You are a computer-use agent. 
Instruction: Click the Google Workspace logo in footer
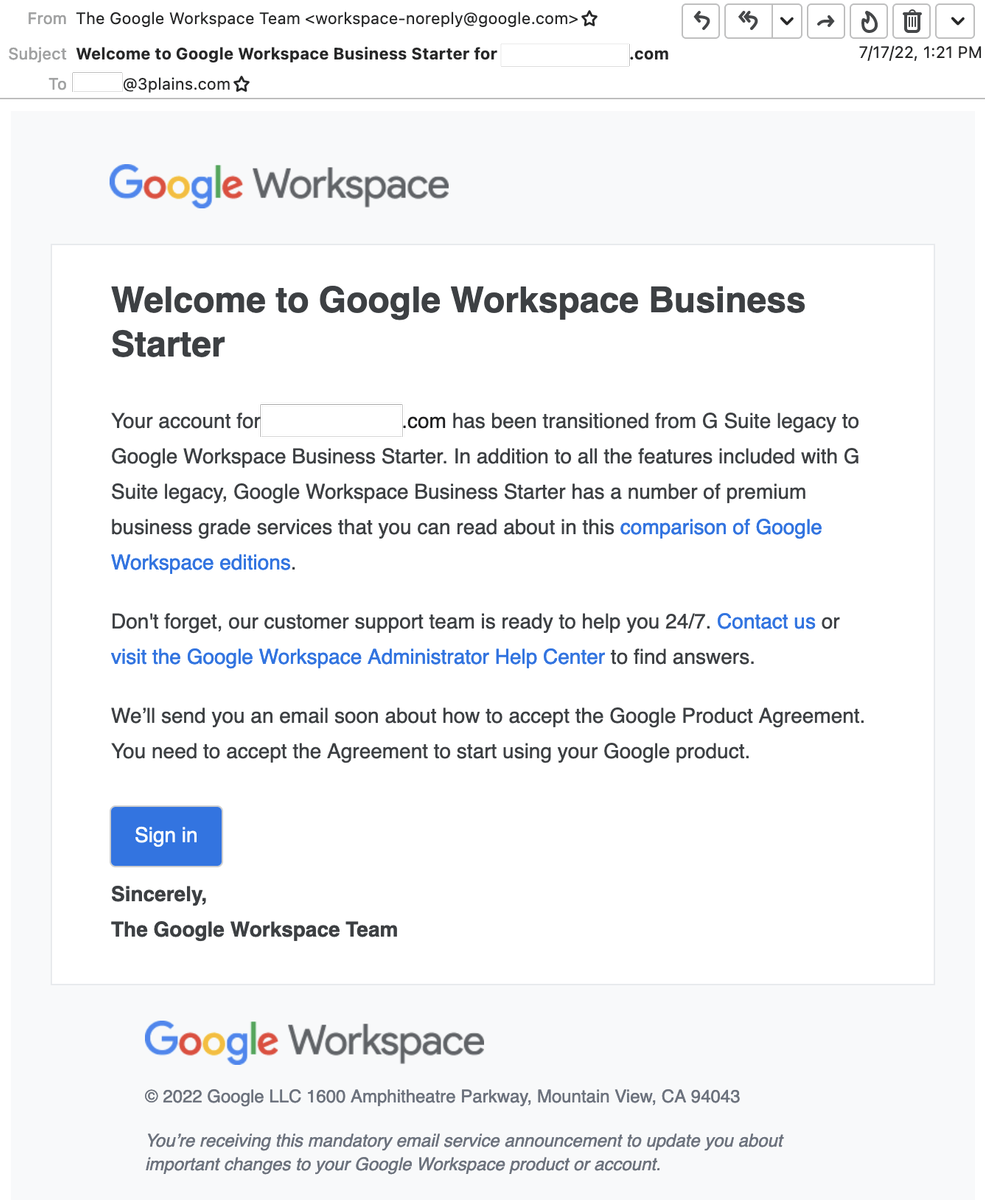(x=314, y=1042)
